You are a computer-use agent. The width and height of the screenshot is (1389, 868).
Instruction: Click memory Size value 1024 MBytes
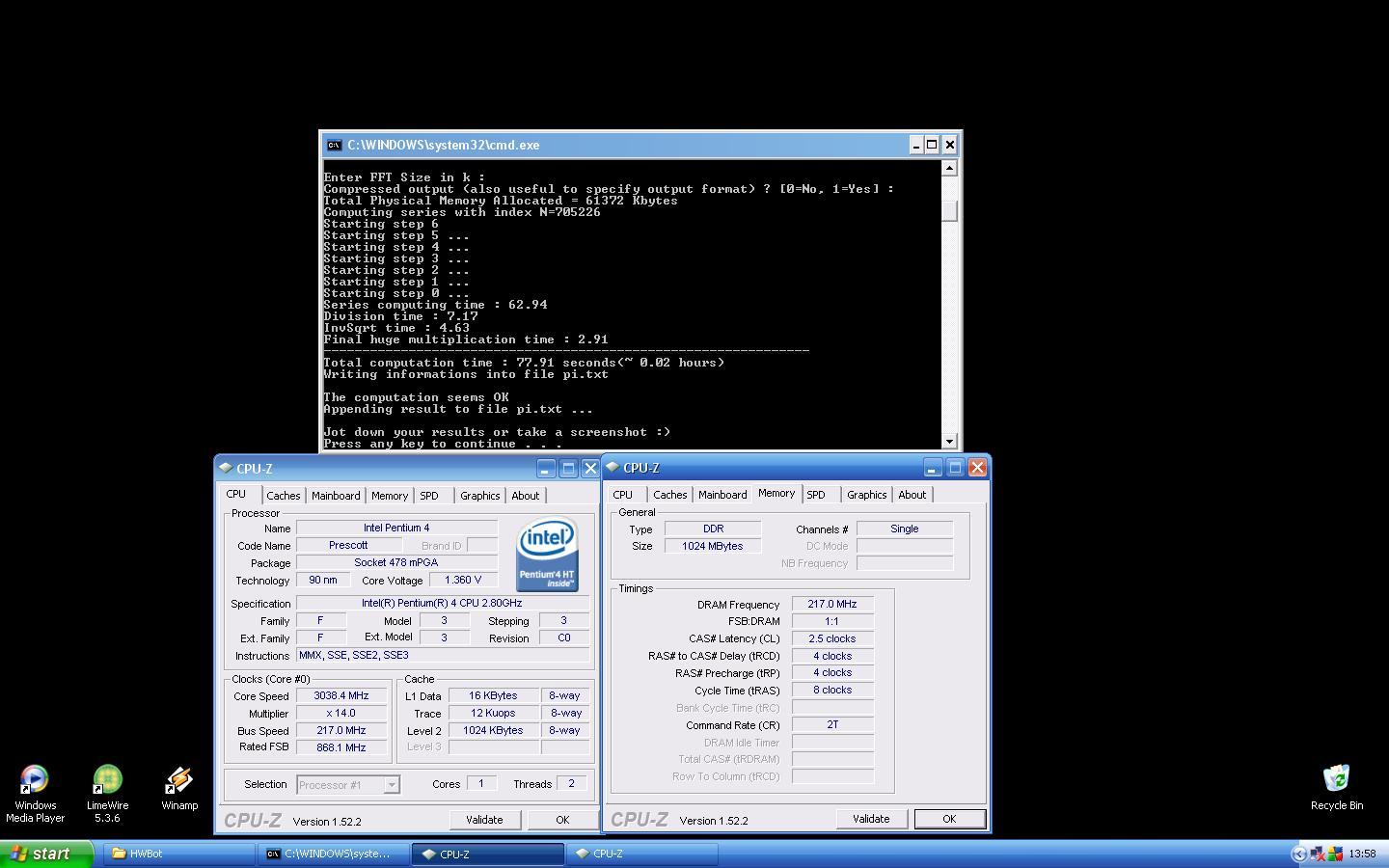713,546
